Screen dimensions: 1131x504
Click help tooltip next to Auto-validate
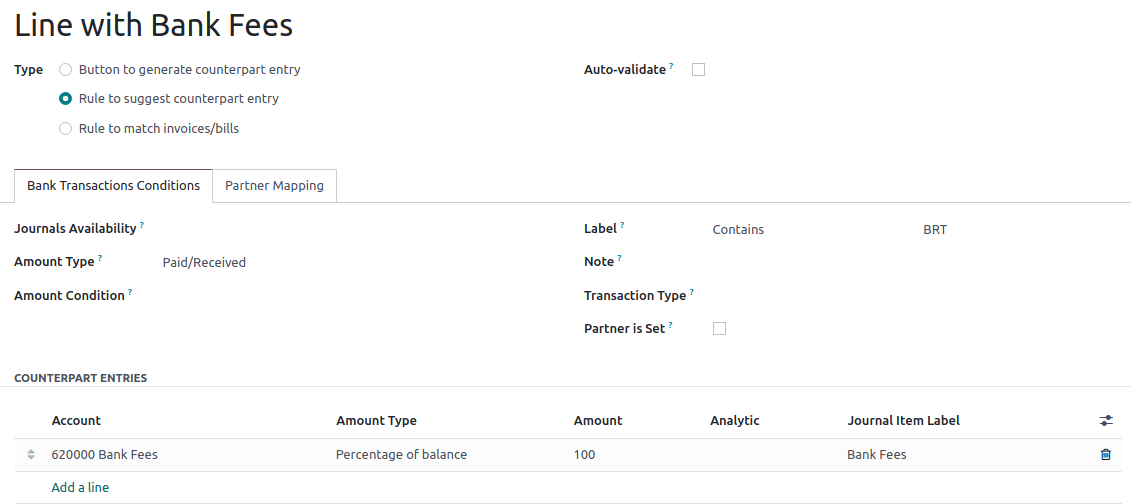672,66
